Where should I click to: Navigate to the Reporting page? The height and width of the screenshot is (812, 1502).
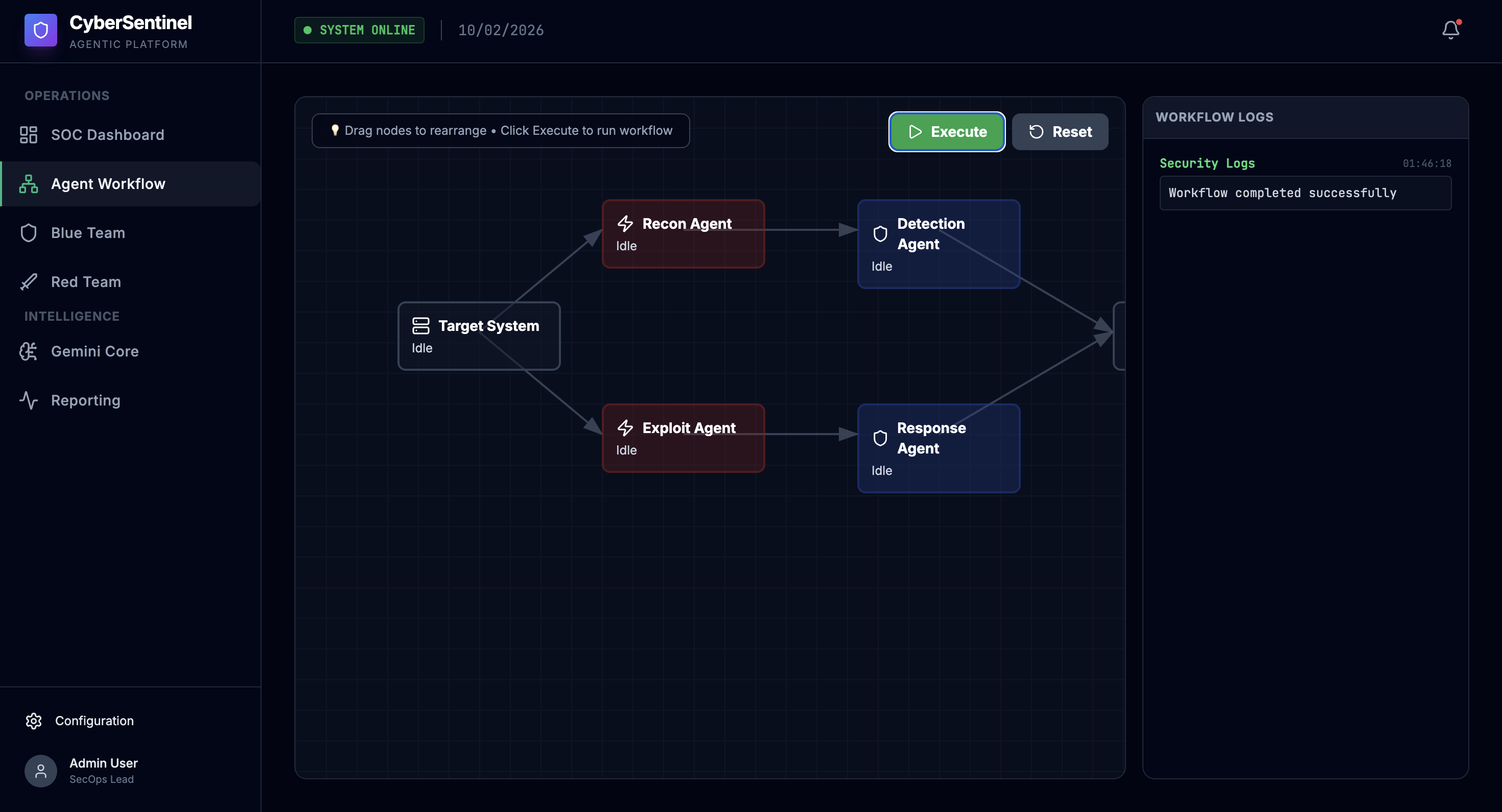point(86,400)
